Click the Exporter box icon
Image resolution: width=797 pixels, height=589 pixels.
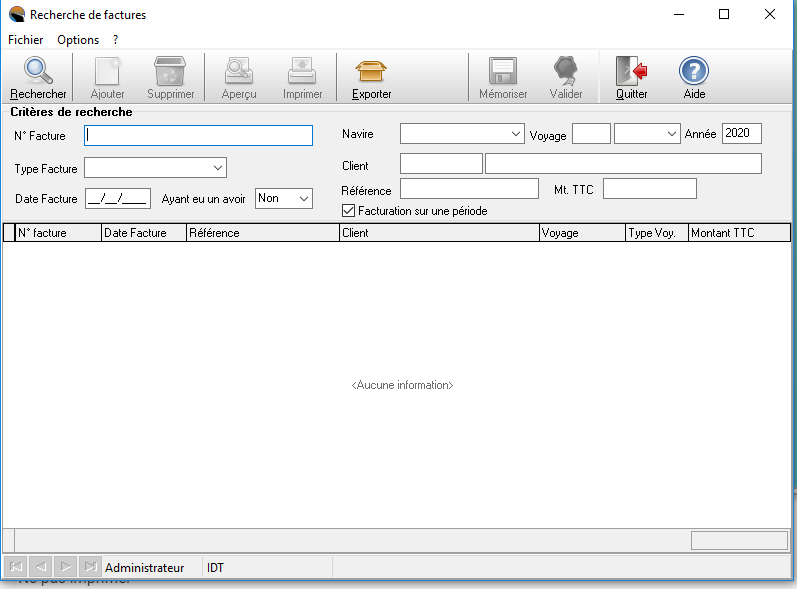tap(371, 72)
